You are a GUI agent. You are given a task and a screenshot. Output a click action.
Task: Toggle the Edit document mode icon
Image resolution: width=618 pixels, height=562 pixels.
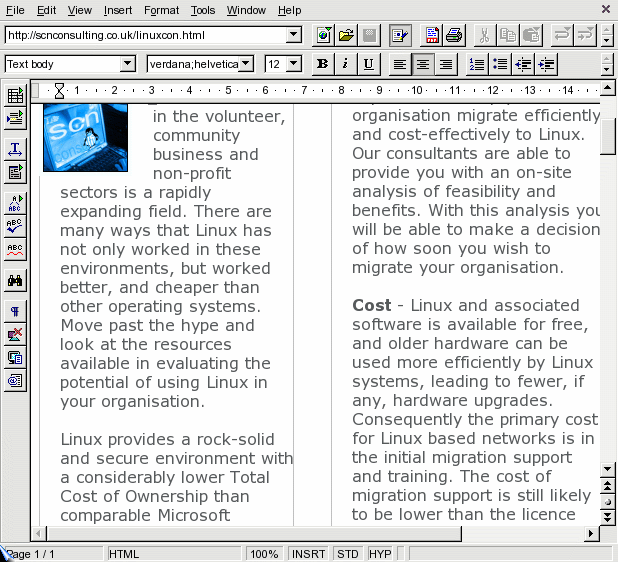(400, 35)
